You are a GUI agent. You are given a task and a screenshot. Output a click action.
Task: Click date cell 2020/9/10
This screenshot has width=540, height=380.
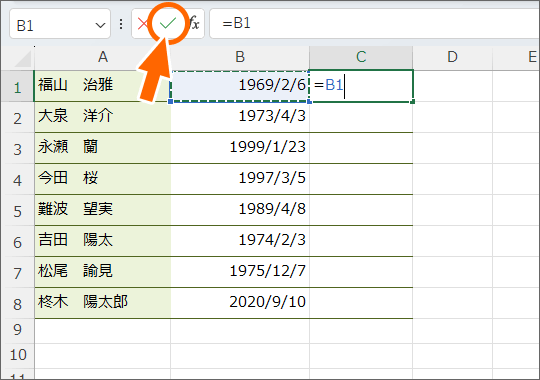pos(240,303)
